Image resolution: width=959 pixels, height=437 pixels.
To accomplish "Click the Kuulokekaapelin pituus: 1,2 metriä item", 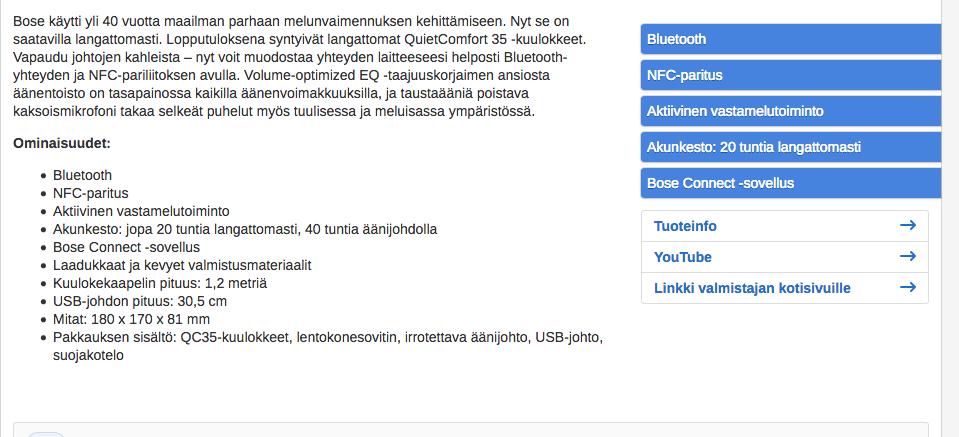I will pos(160,284).
